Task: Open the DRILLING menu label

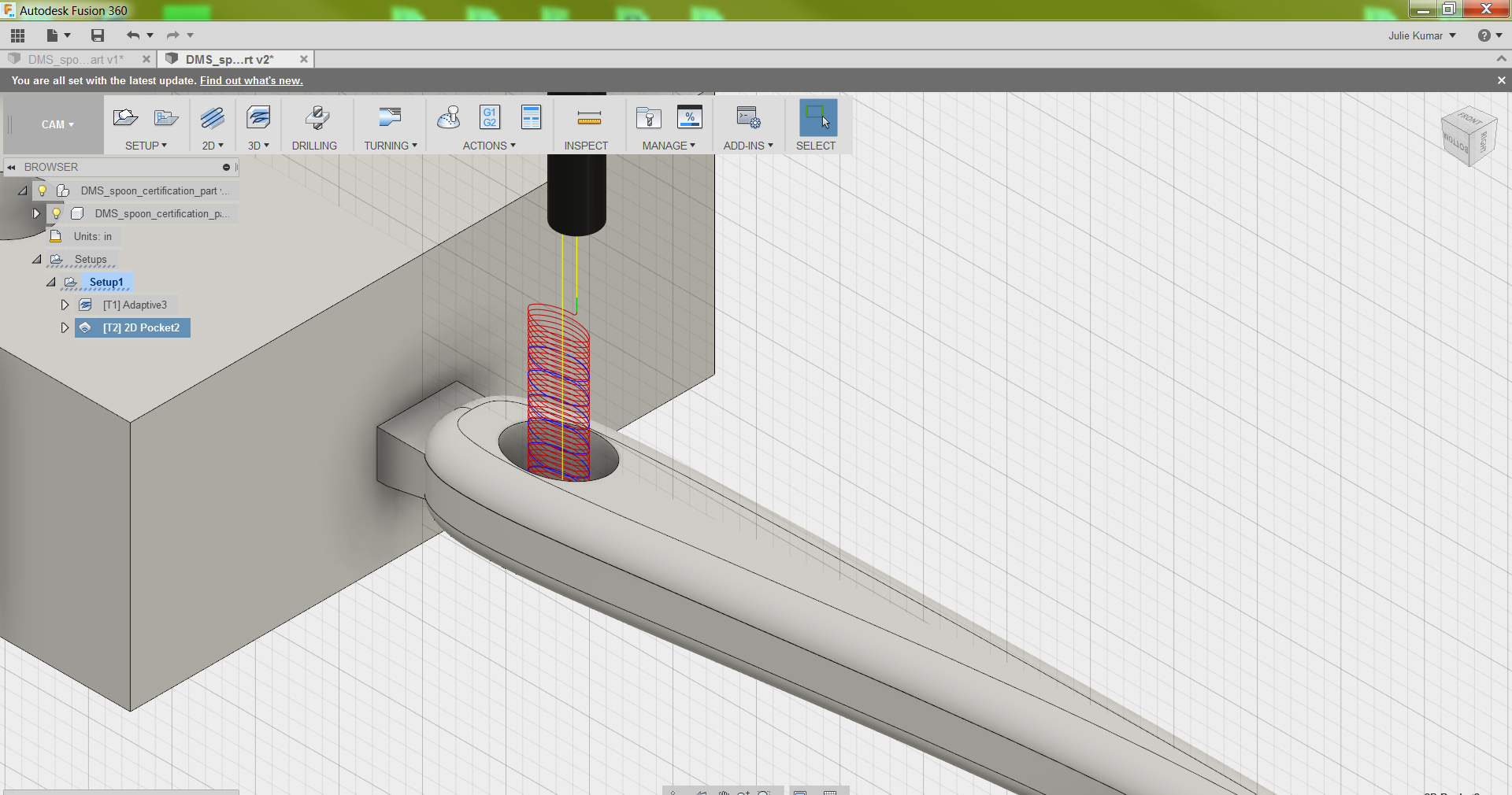Action: point(314,146)
